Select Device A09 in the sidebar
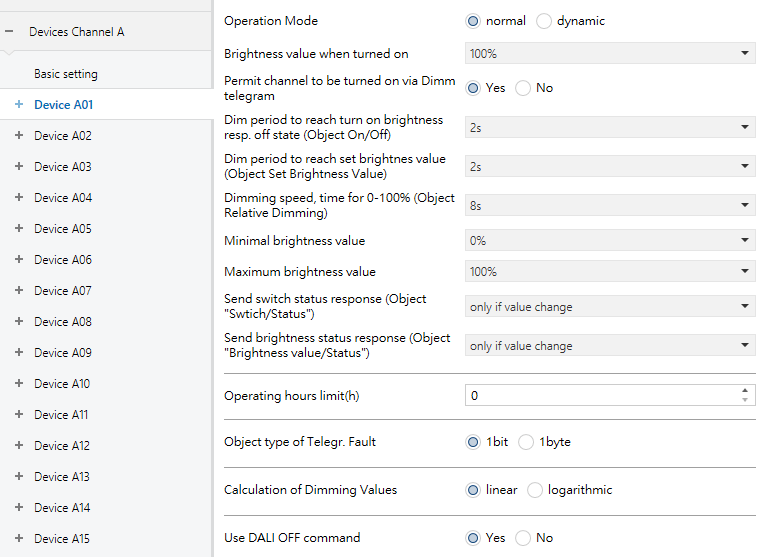Image resolution: width=771 pixels, height=557 pixels. tap(62, 352)
